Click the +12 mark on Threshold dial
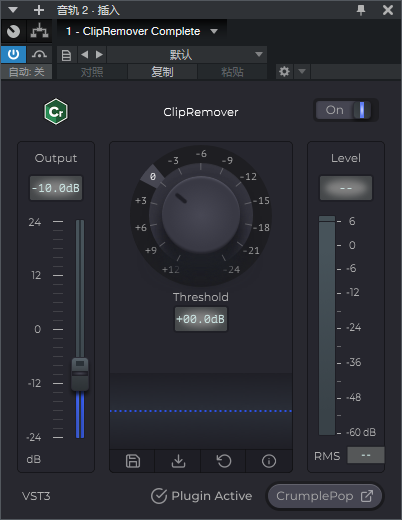This screenshot has height=520, width=402. point(171,269)
